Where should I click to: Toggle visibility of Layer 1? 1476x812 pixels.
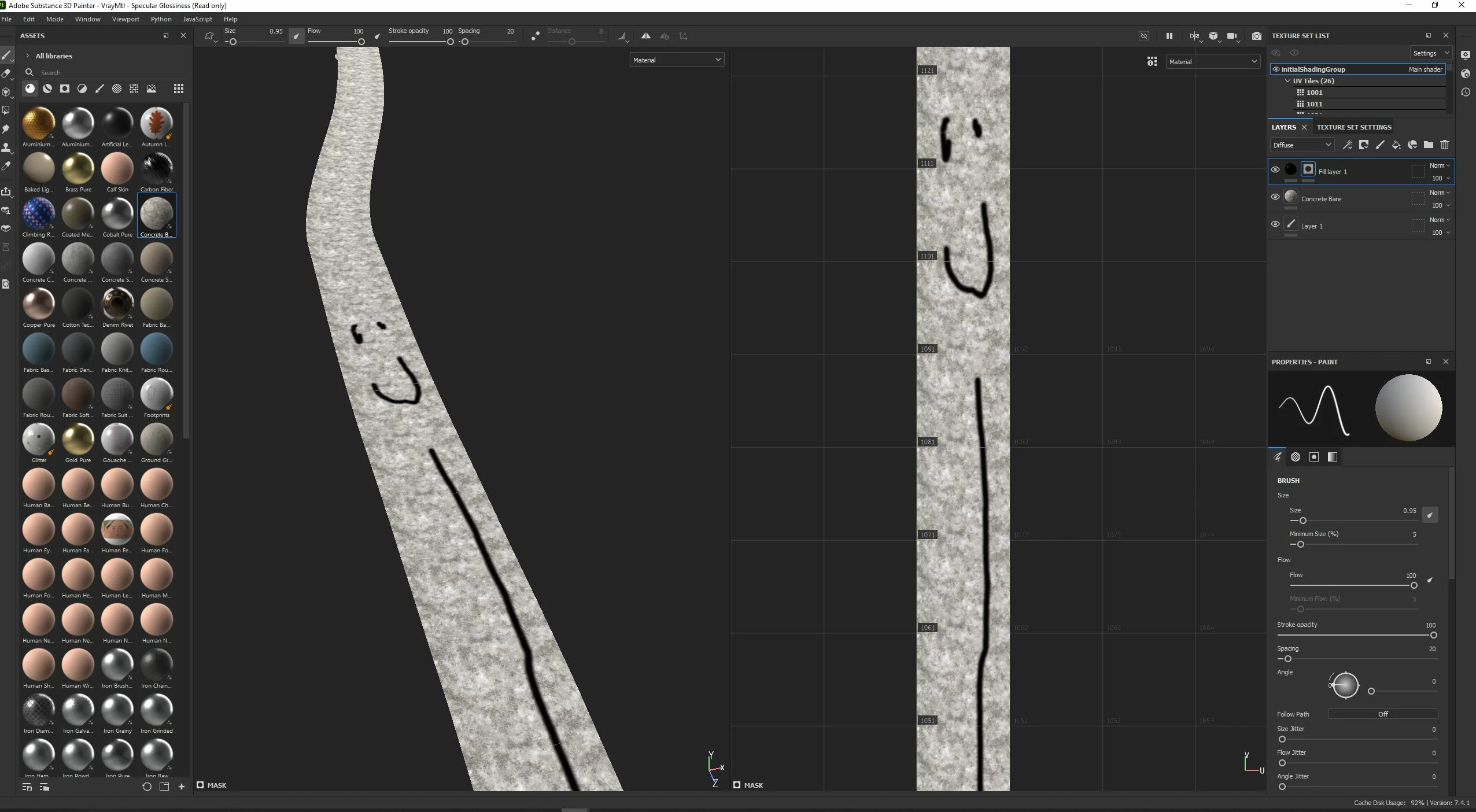pyautogui.click(x=1275, y=224)
